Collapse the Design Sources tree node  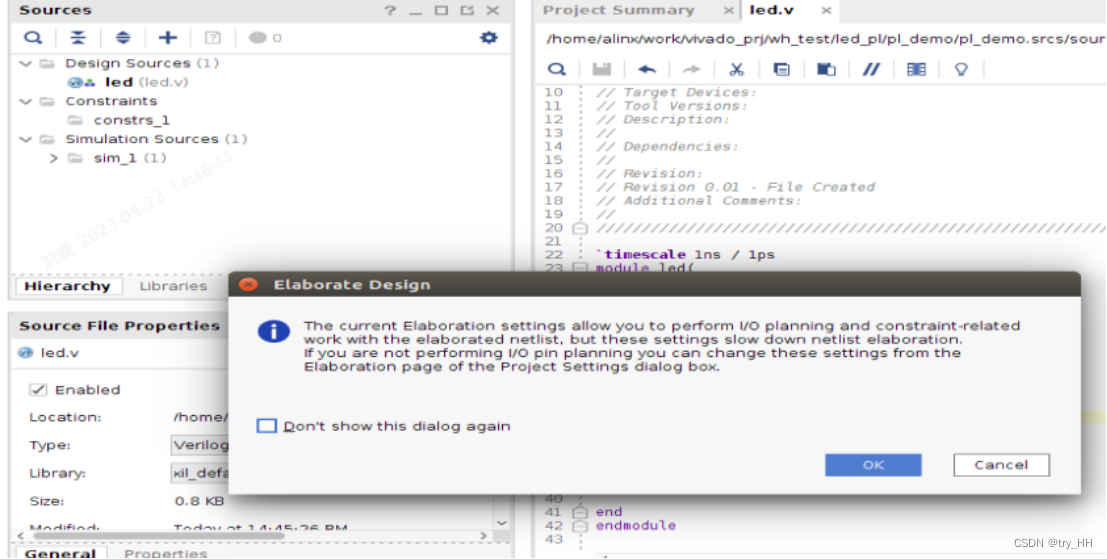[26, 64]
